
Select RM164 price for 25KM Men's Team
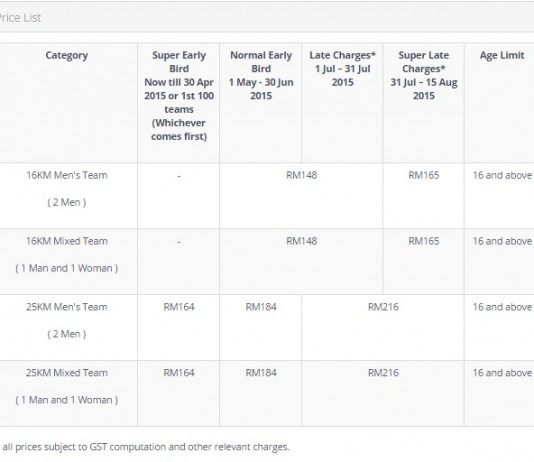179,307
